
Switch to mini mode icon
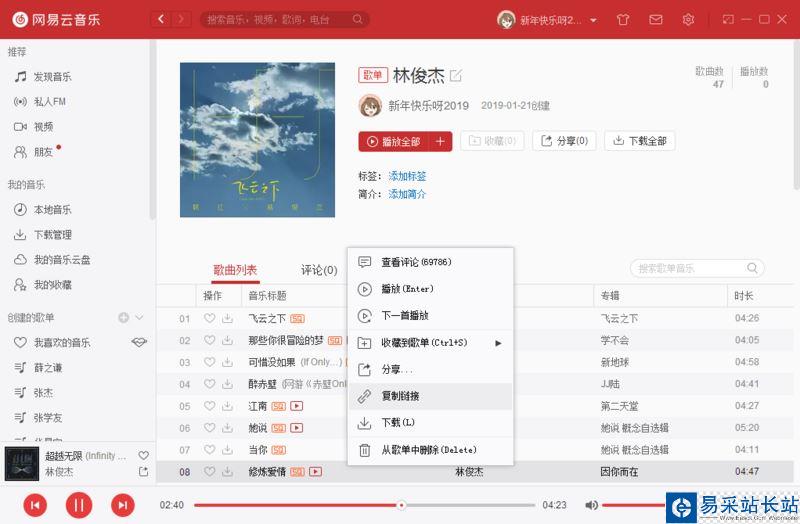click(728, 19)
